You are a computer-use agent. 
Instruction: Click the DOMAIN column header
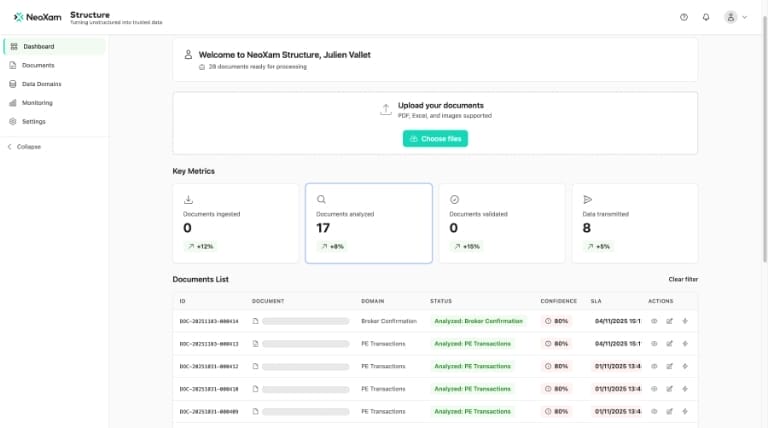(373, 301)
